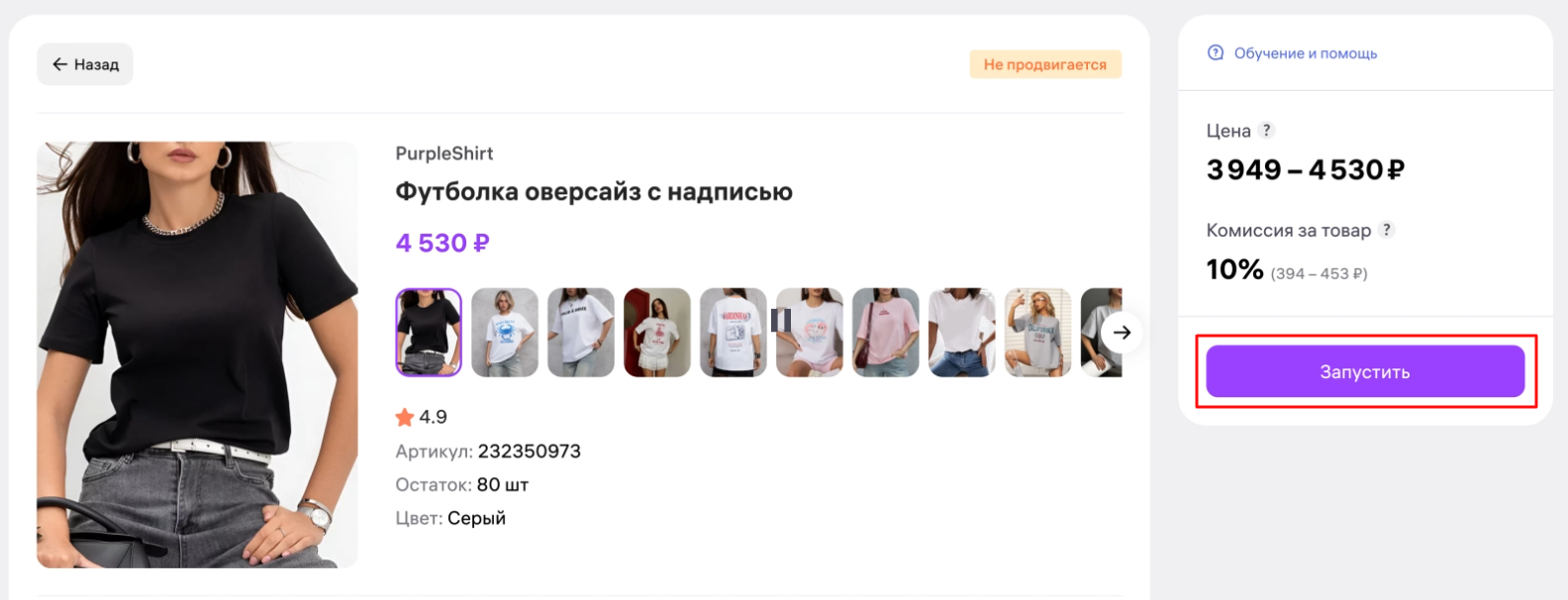Screen dimensions: 1568x600
Task: Select the thumbnail showing the shirt's back print
Action: click(734, 333)
